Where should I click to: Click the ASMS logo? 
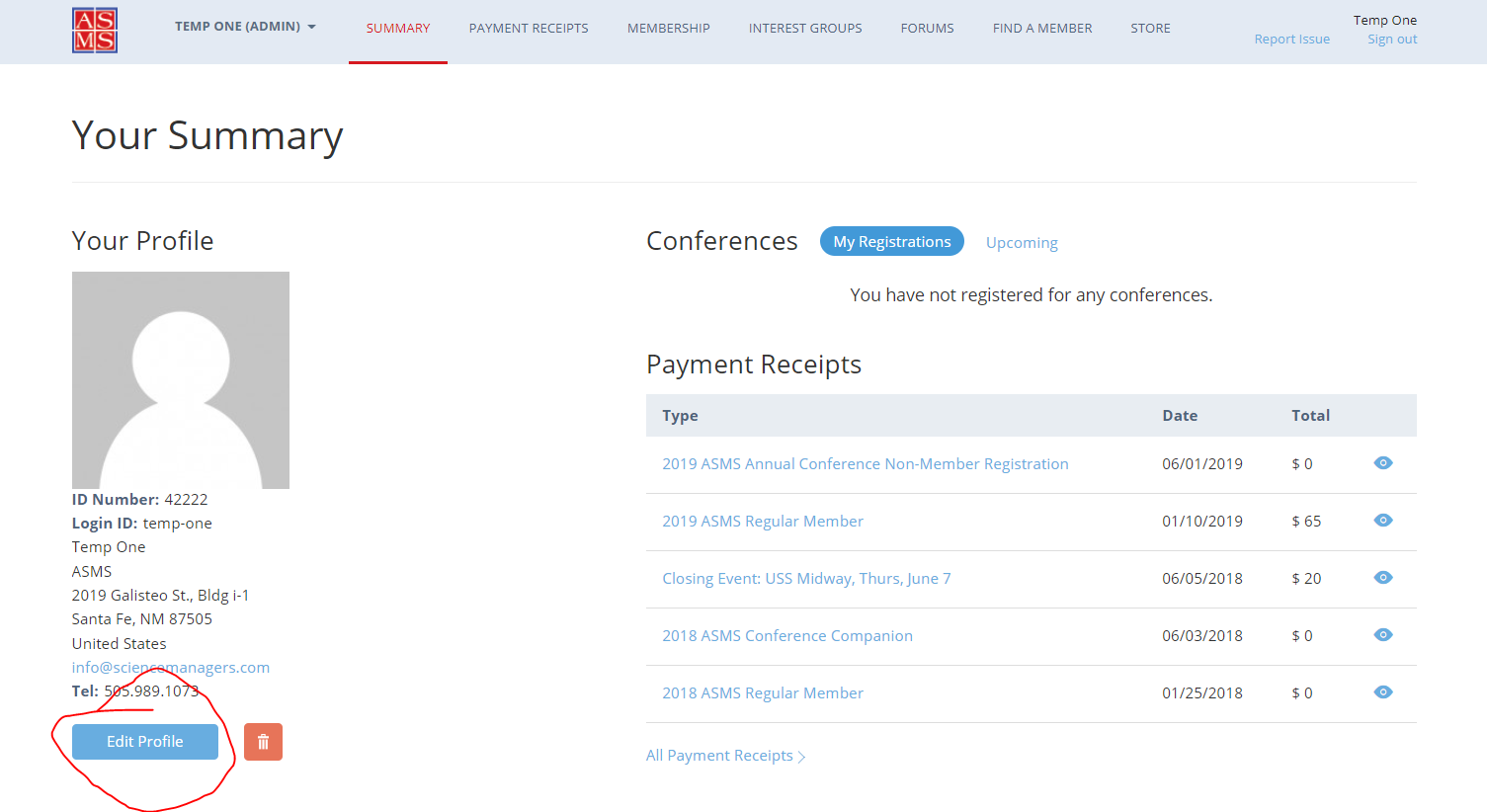(x=95, y=31)
